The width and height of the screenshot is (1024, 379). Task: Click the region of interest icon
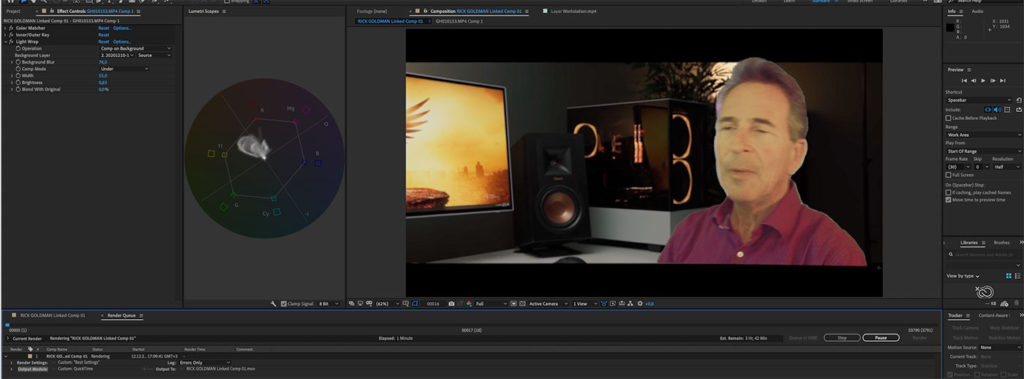[x=513, y=304]
